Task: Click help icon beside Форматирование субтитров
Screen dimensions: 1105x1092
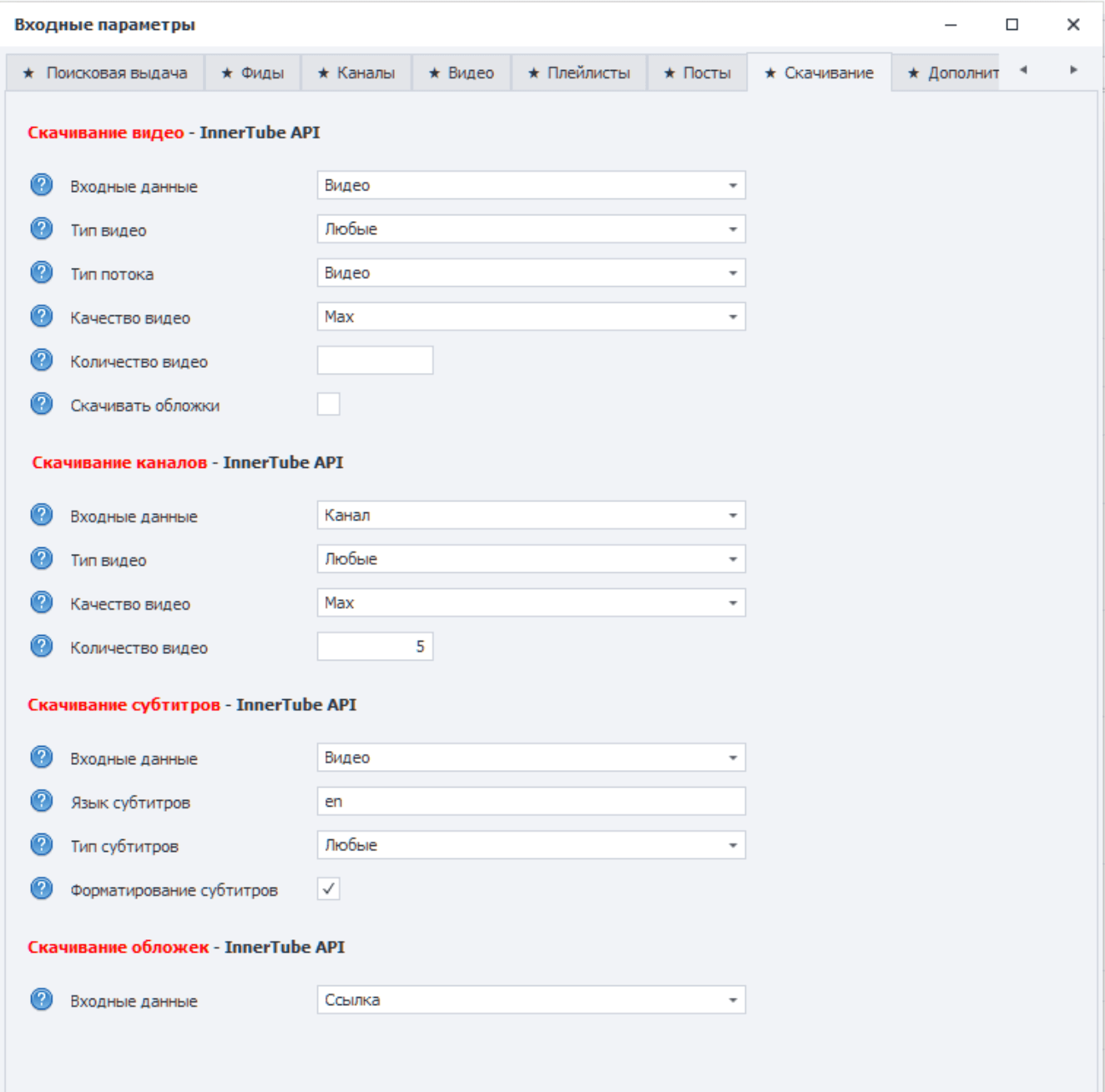Action: (42, 888)
